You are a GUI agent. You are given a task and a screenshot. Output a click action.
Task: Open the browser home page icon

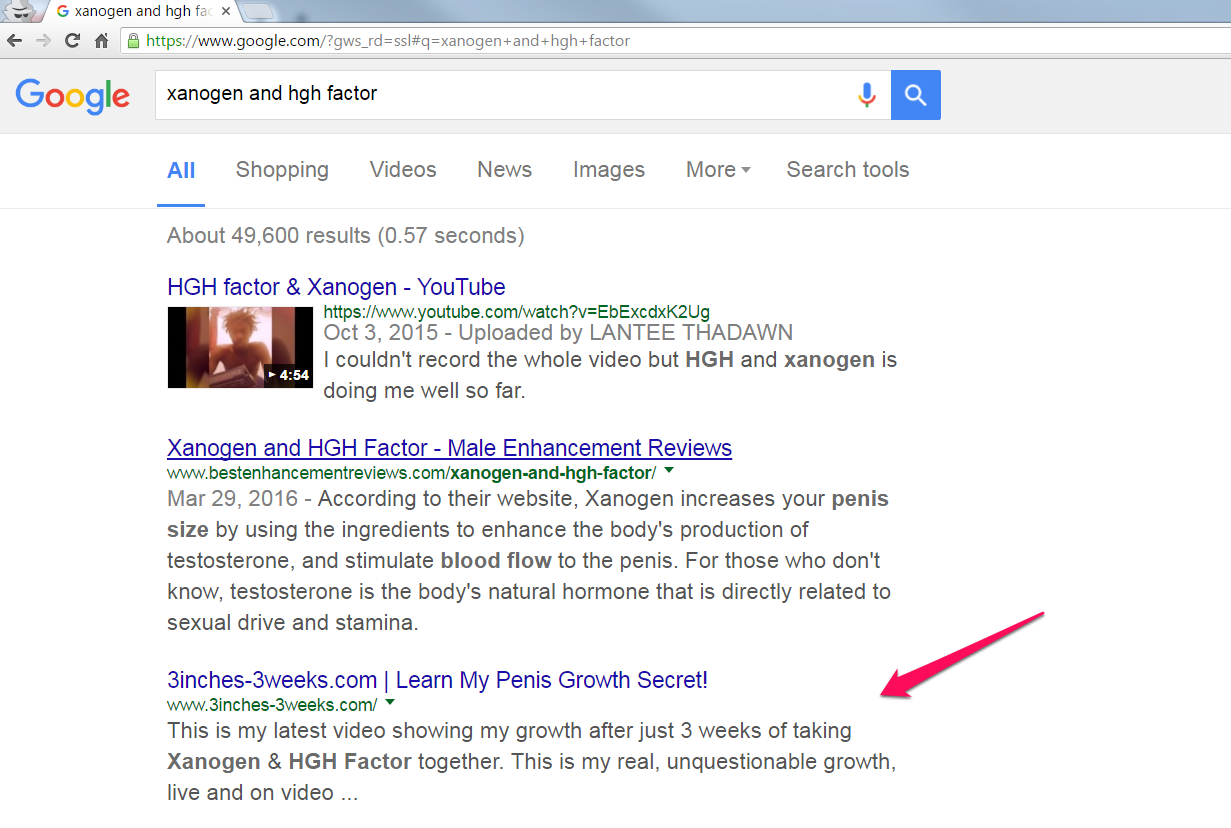pos(101,41)
